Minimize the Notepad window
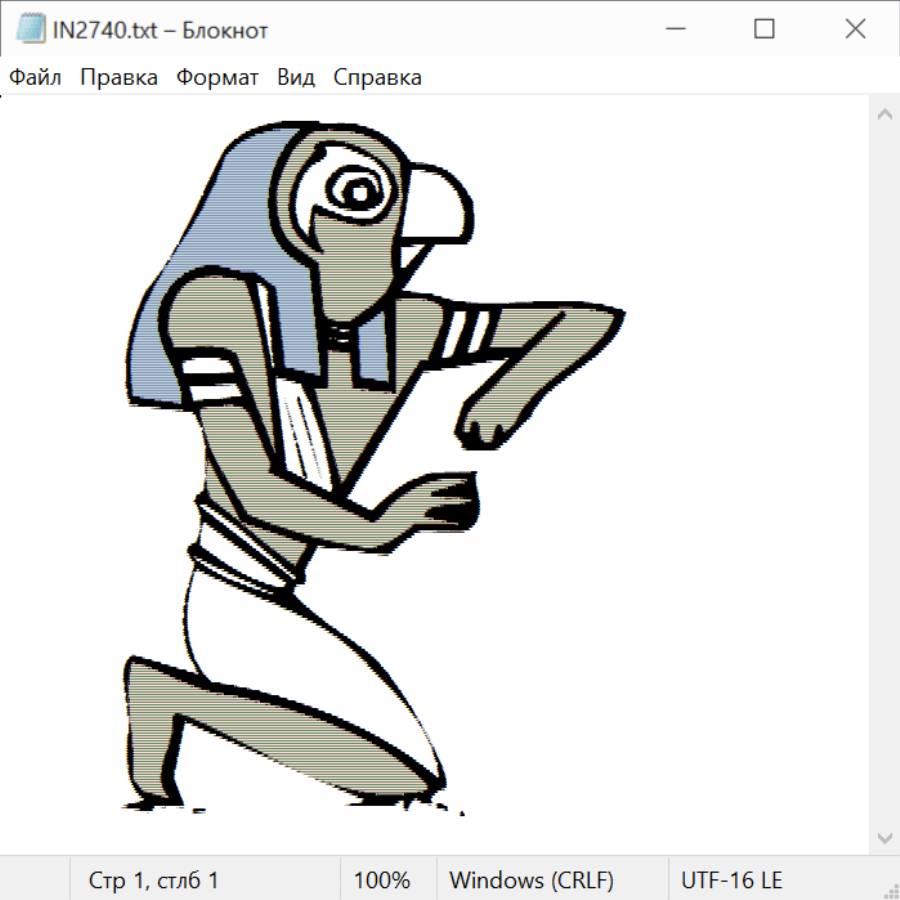The image size is (900, 900). [x=673, y=30]
